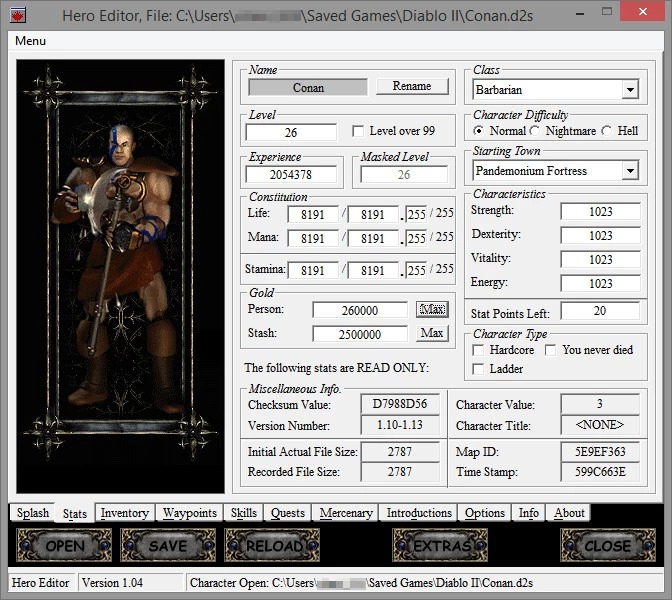
Task: Click the current Mana value field
Action: [313, 238]
